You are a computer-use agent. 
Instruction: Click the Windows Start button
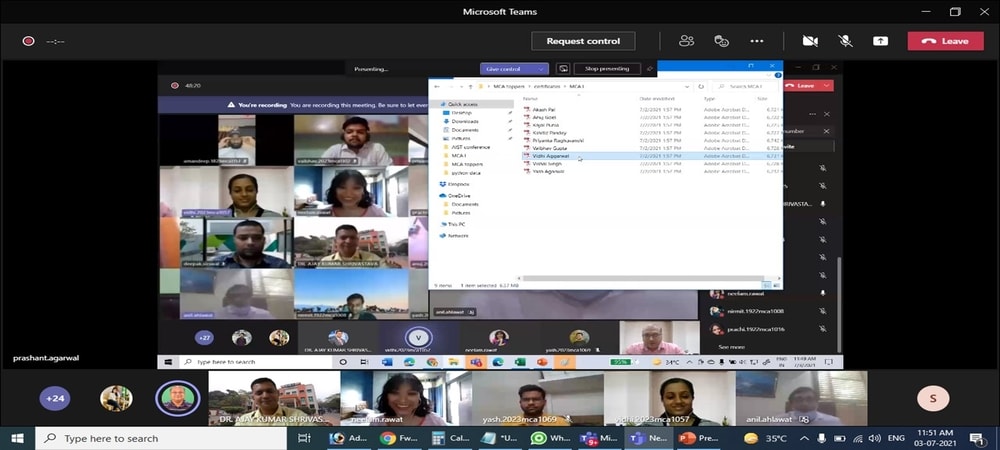coord(17,438)
